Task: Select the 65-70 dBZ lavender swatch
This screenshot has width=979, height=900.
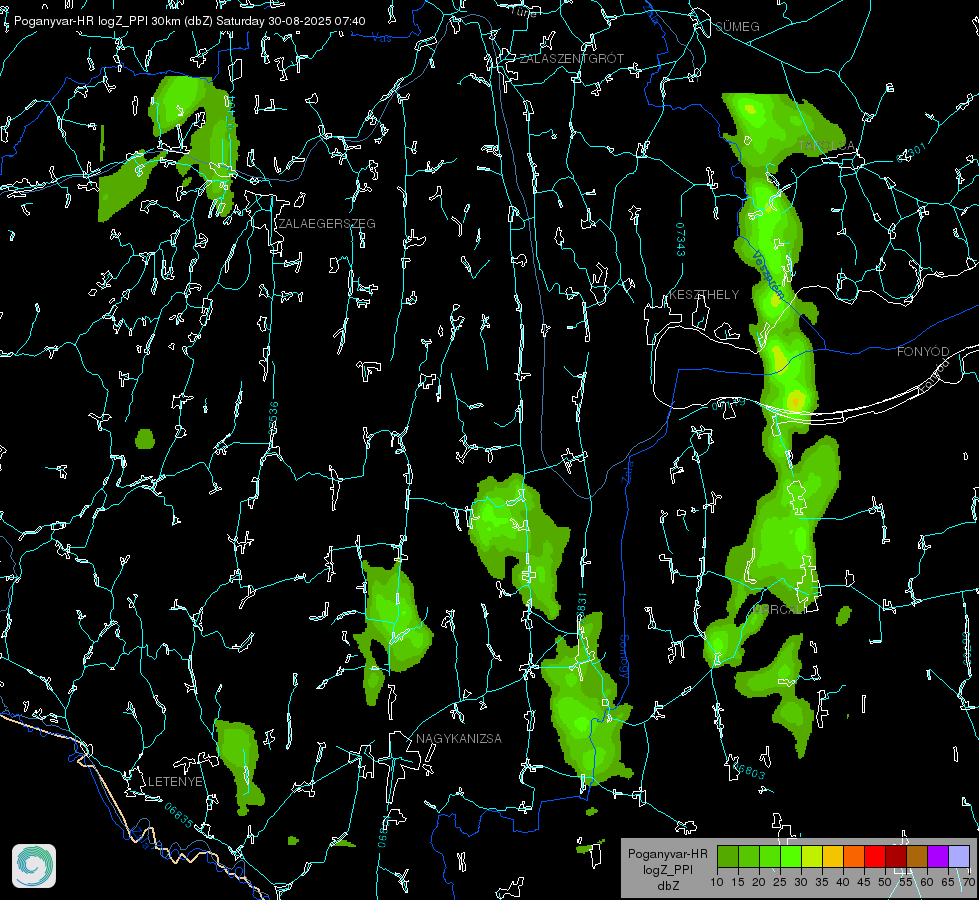Action: pos(958,856)
